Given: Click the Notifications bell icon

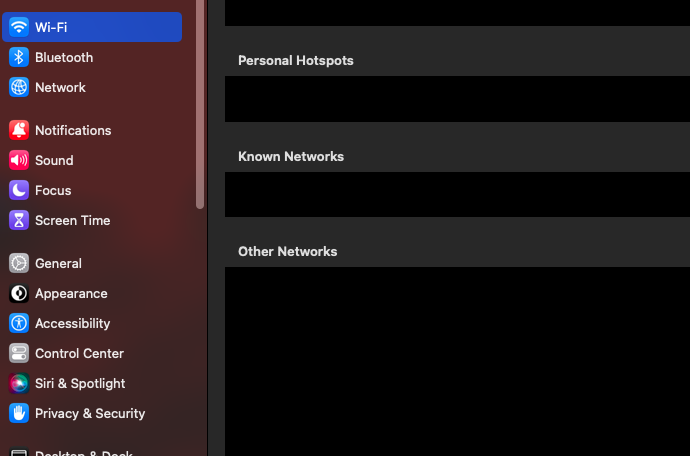Looking at the screenshot, I should click(19, 130).
